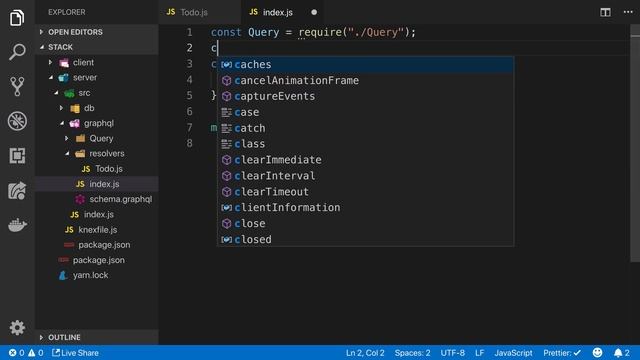Click the cancelAnimationFrame method icon
The image size is (640, 360).
coord(227,80)
